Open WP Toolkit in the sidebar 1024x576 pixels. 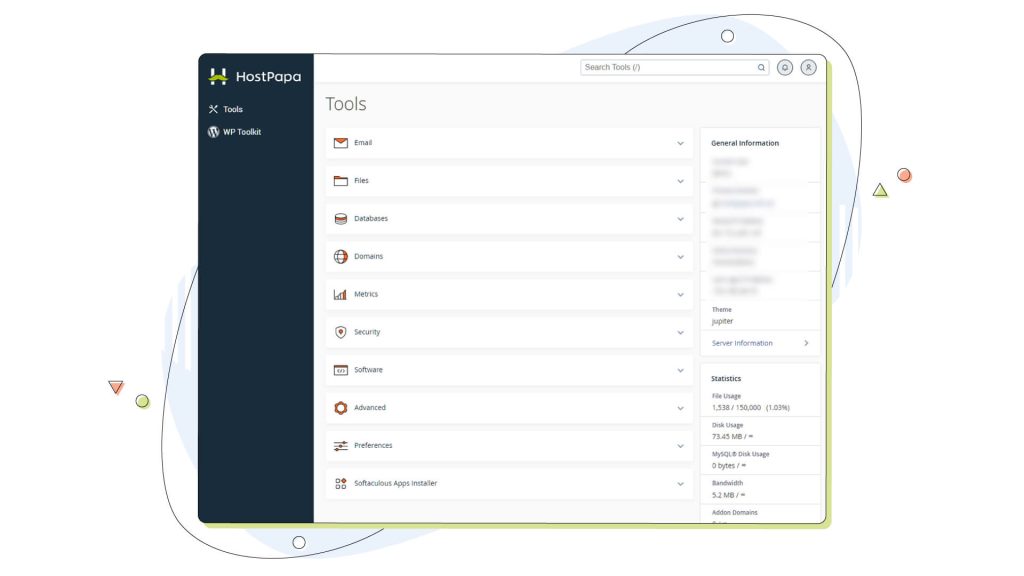[x=234, y=132]
